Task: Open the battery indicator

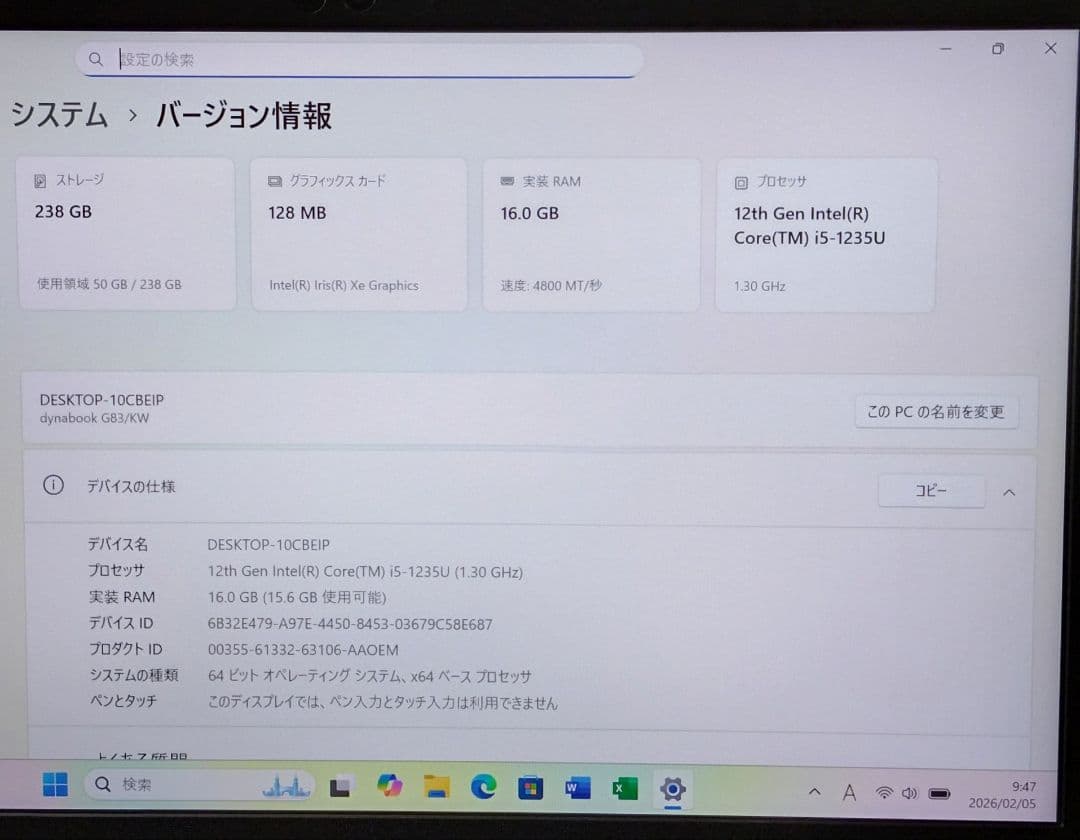Action: tap(939, 792)
